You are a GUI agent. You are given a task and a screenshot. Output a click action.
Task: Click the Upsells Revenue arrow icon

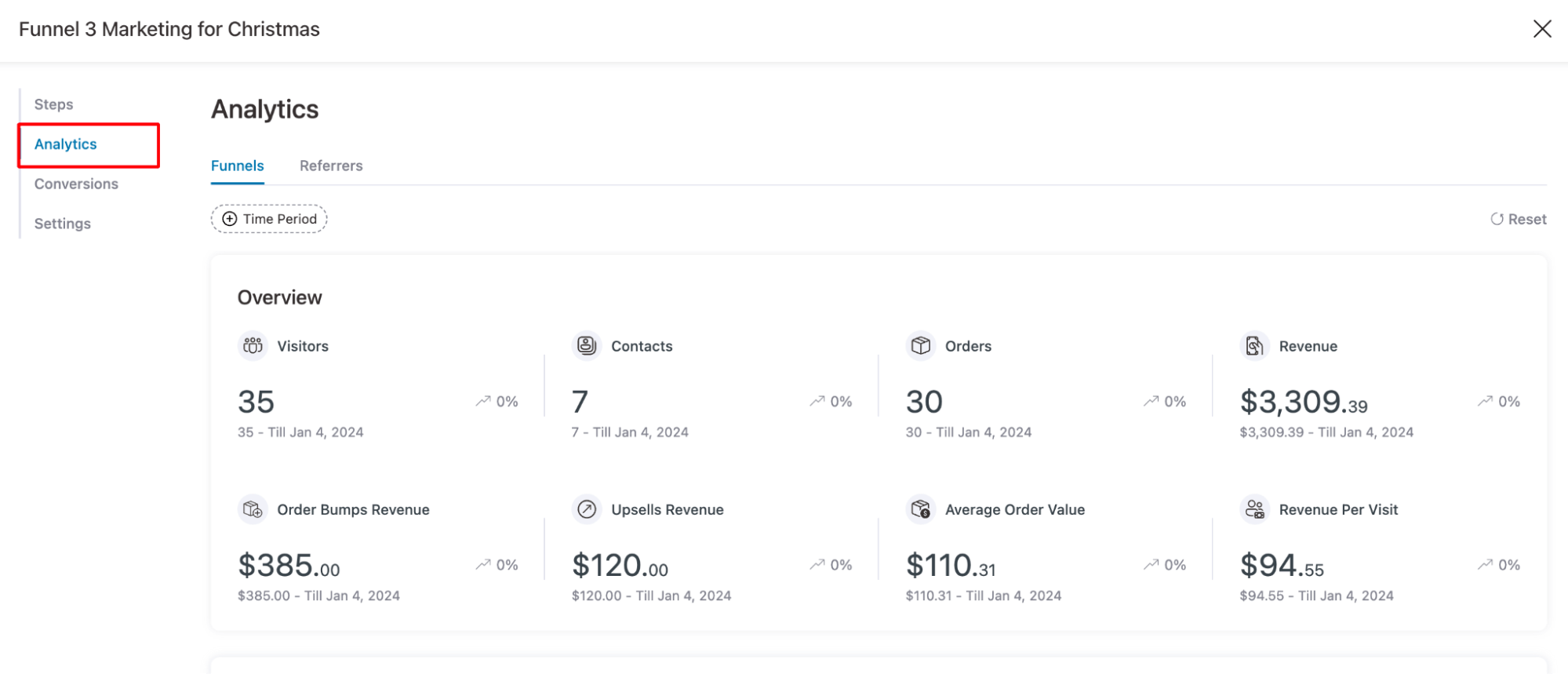point(586,509)
